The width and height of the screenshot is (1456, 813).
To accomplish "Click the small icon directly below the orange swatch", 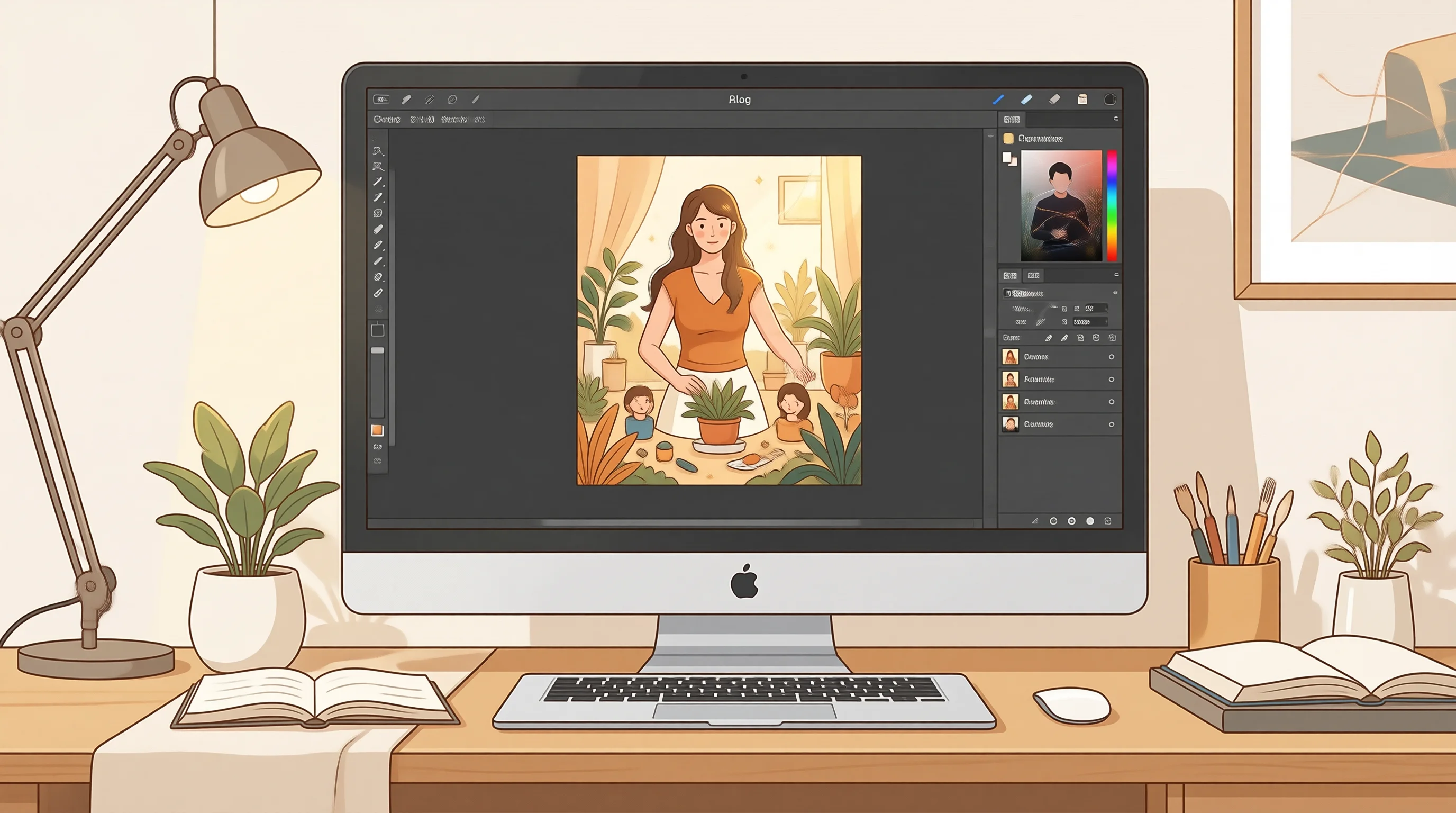I will [x=378, y=447].
